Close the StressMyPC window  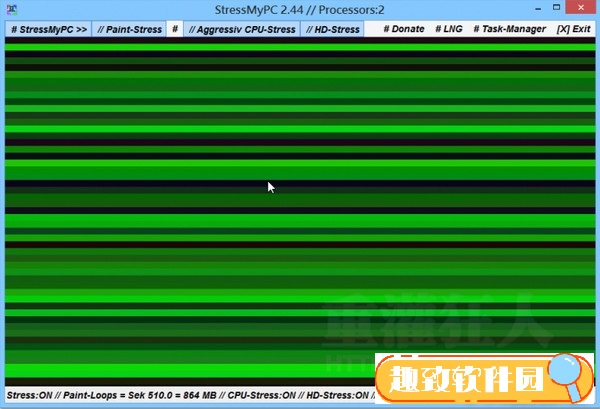(x=581, y=8)
